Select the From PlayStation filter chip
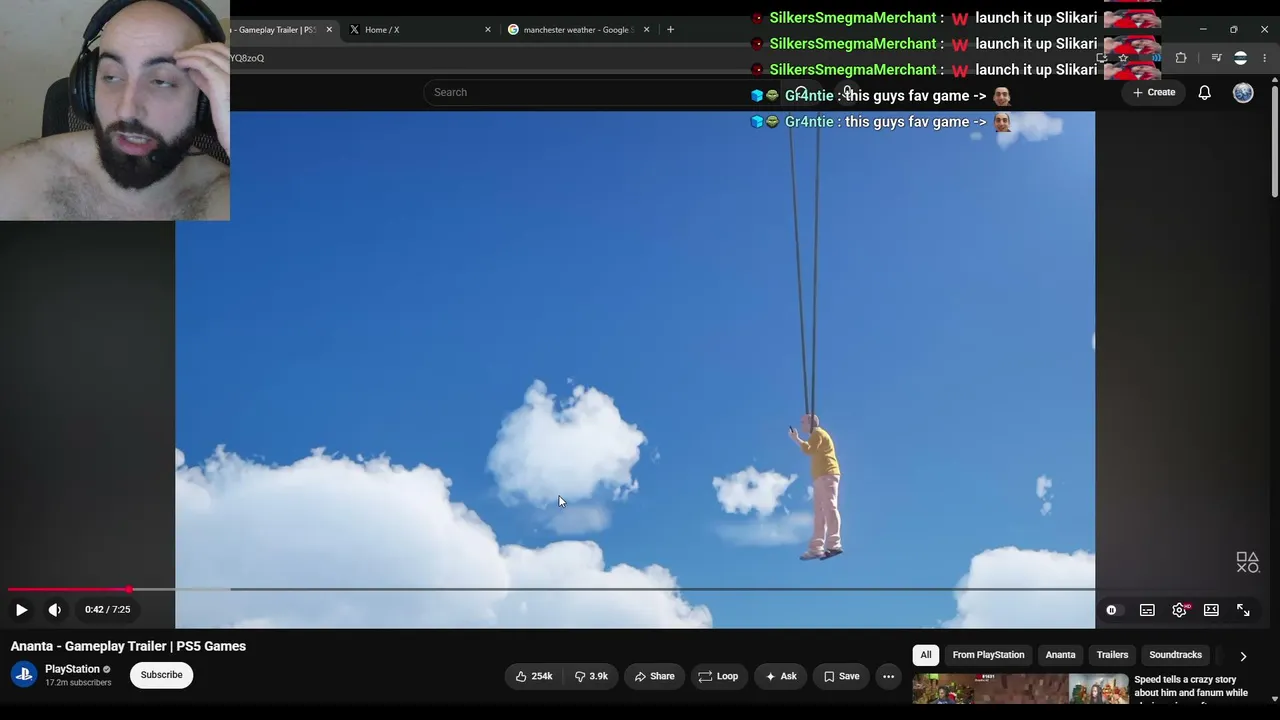Image resolution: width=1280 pixels, height=720 pixels. [988, 655]
